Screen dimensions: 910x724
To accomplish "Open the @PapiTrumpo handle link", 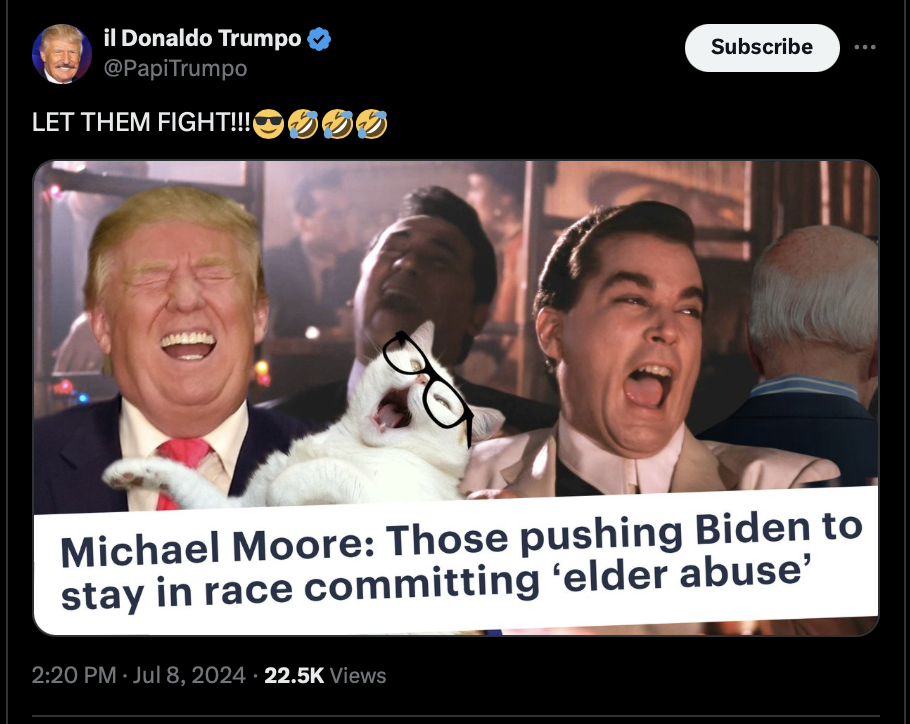I will 175,68.
